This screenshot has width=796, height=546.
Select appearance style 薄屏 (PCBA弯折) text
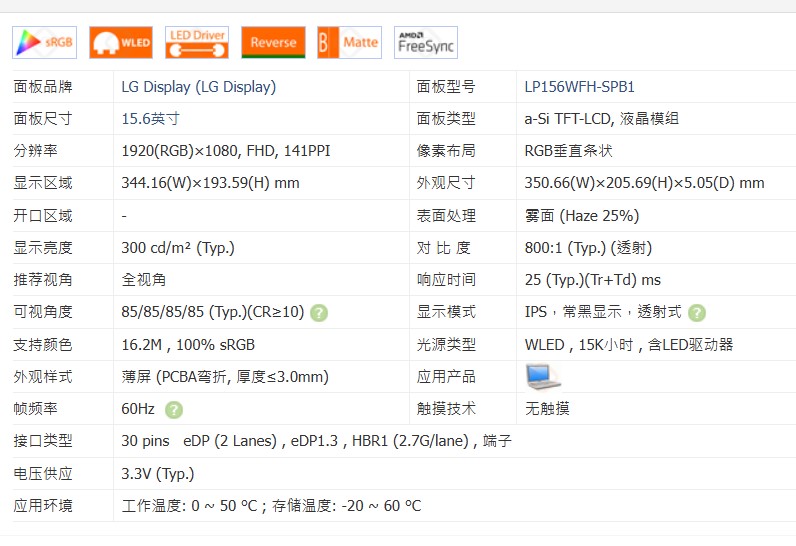[x=225, y=377]
